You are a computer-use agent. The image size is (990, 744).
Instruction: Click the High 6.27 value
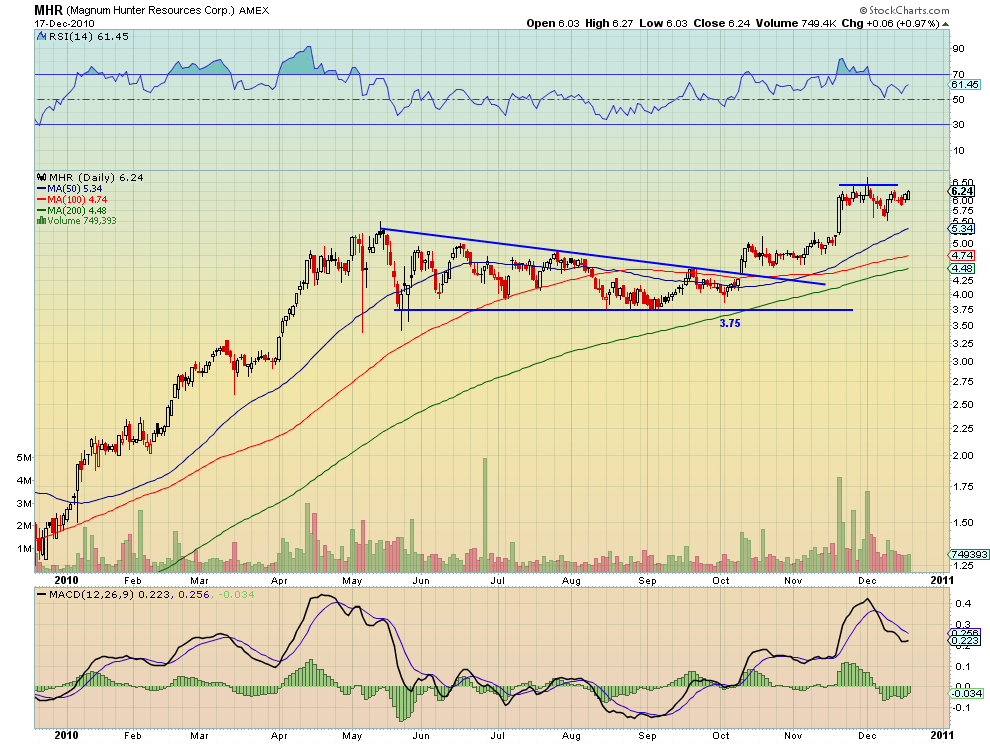[609, 23]
